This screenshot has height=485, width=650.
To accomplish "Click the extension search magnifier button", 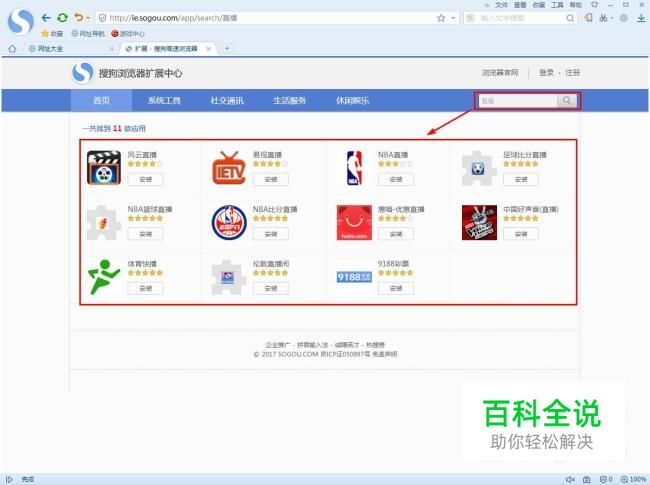I will 567,101.
